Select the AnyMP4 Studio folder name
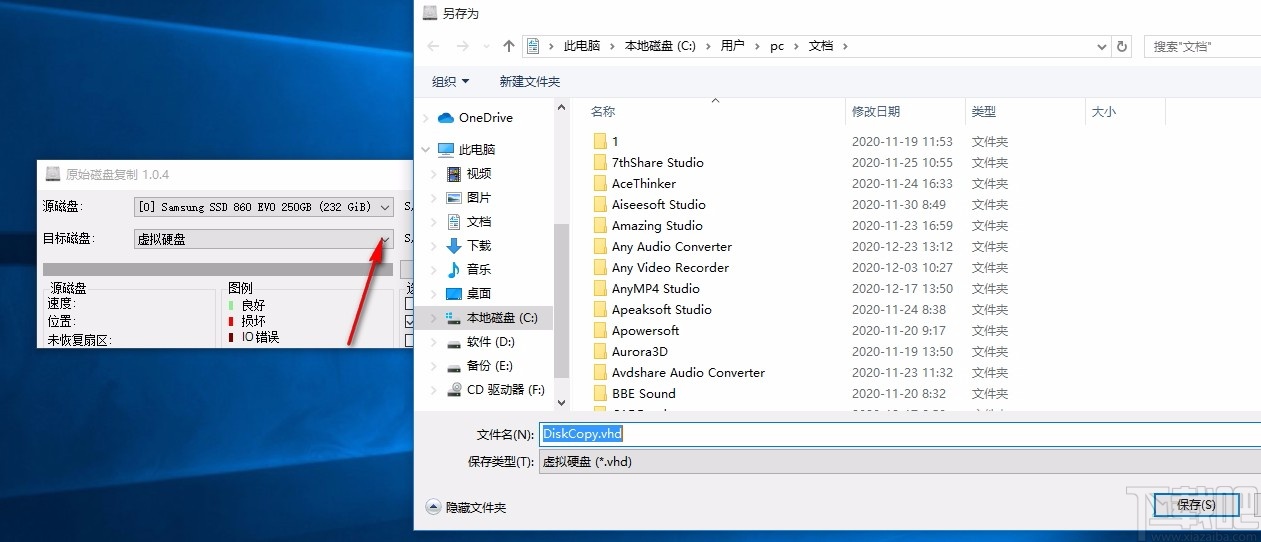Viewport: 1261px width, 542px height. coord(656,289)
